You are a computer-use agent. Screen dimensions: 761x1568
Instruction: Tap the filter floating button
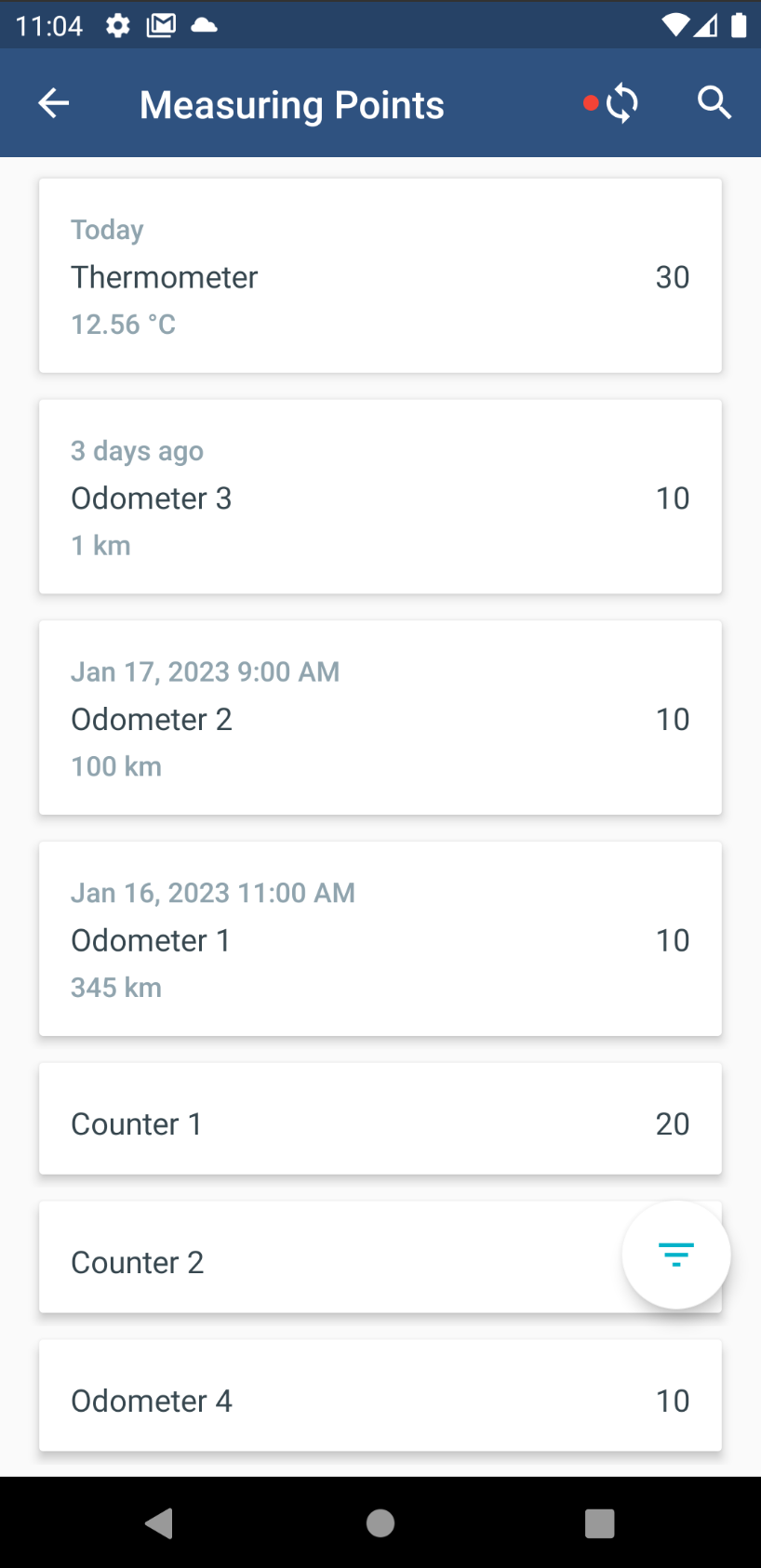click(675, 1255)
